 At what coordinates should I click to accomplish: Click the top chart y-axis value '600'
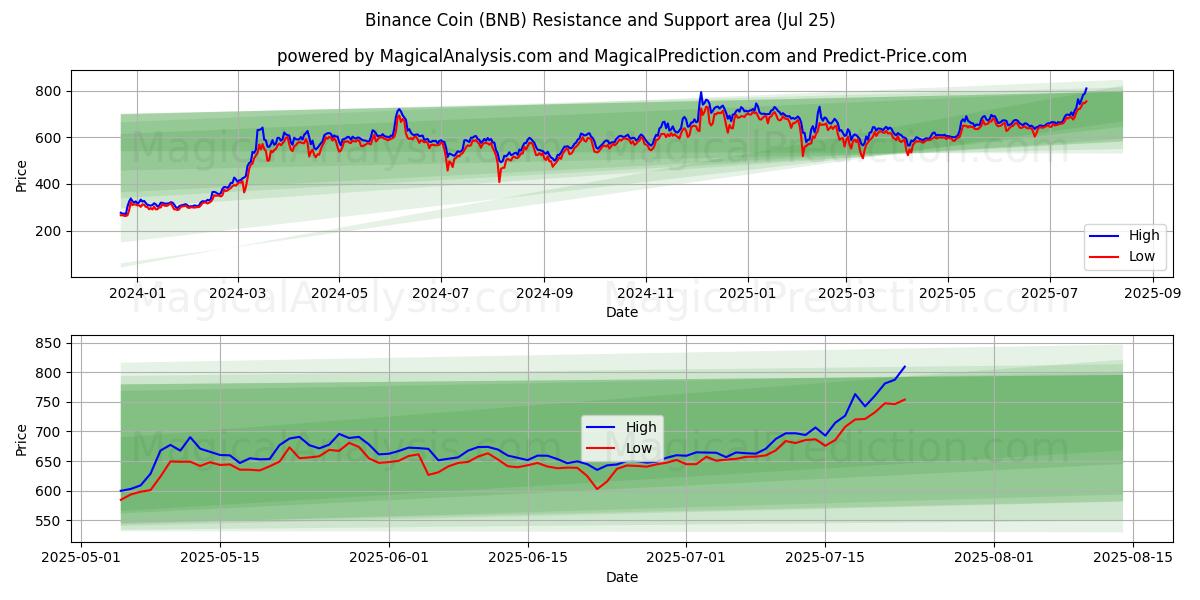click(x=50, y=138)
